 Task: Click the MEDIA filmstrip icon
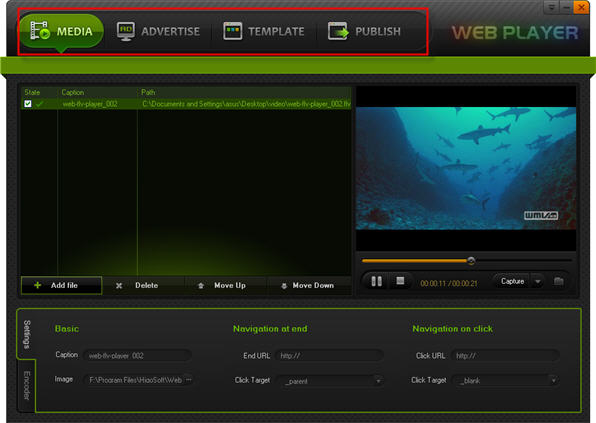[x=40, y=30]
